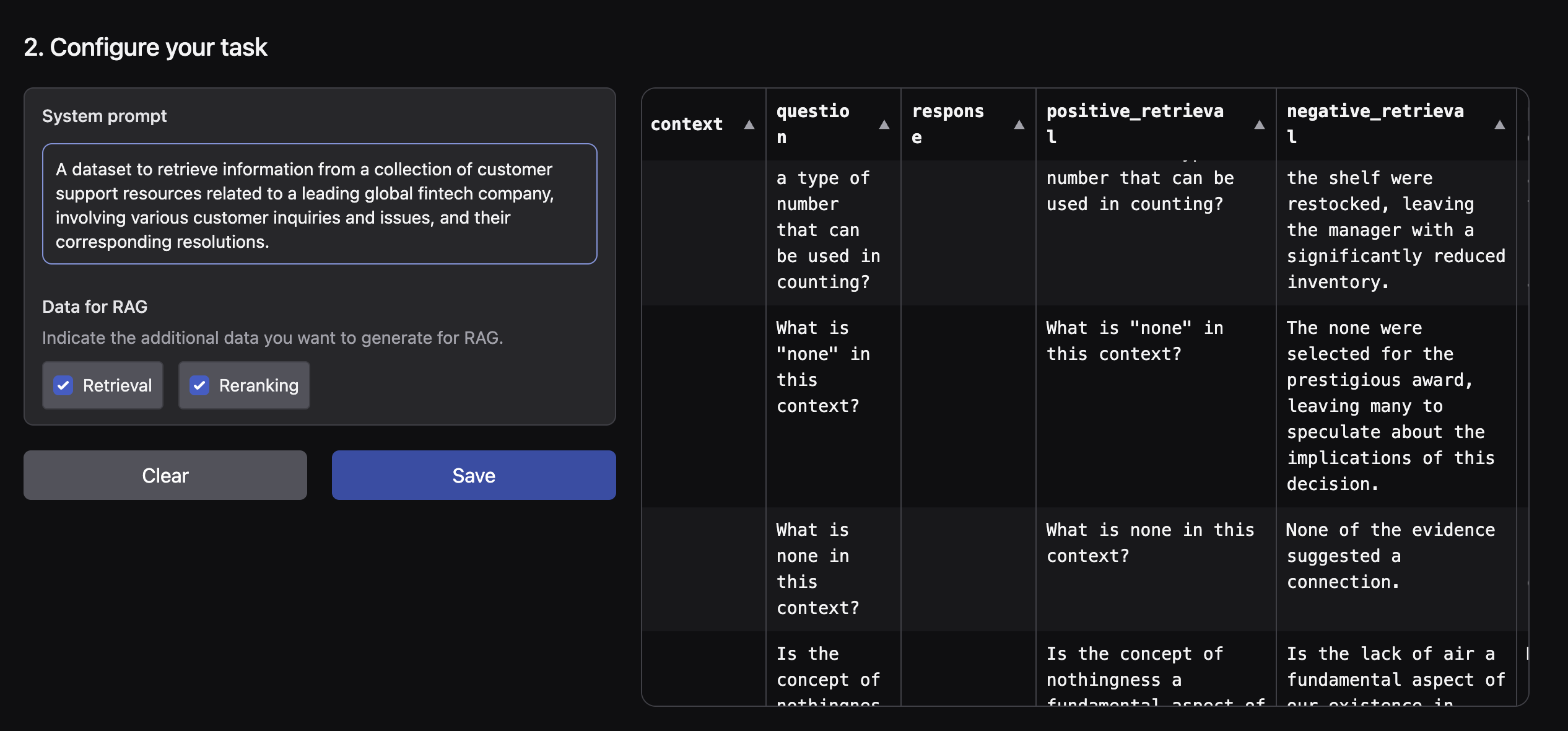Click positive_retrieval cell 'What is none in this context?'
The height and width of the screenshot is (731, 1568).
(1149, 543)
